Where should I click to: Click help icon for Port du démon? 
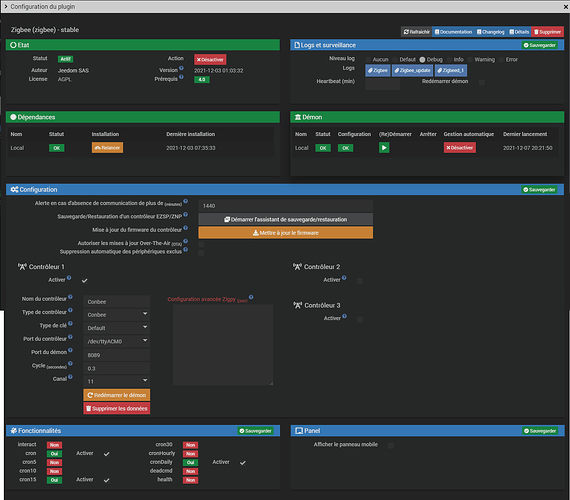coord(70,350)
